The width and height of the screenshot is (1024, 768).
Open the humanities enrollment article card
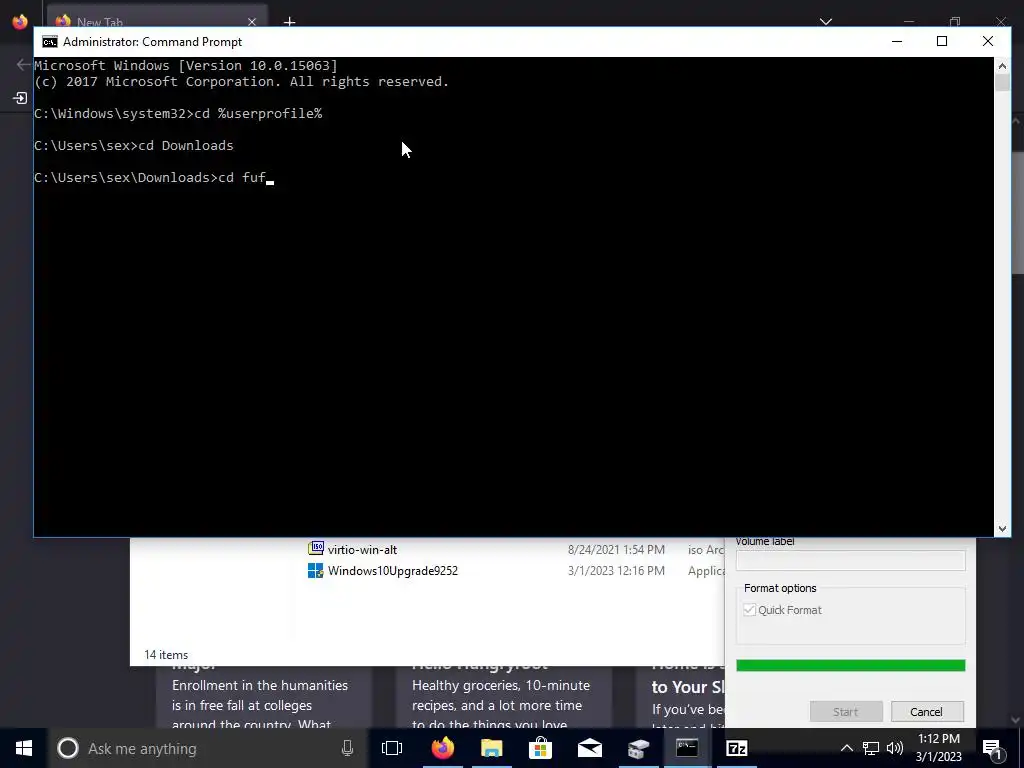point(264,697)
